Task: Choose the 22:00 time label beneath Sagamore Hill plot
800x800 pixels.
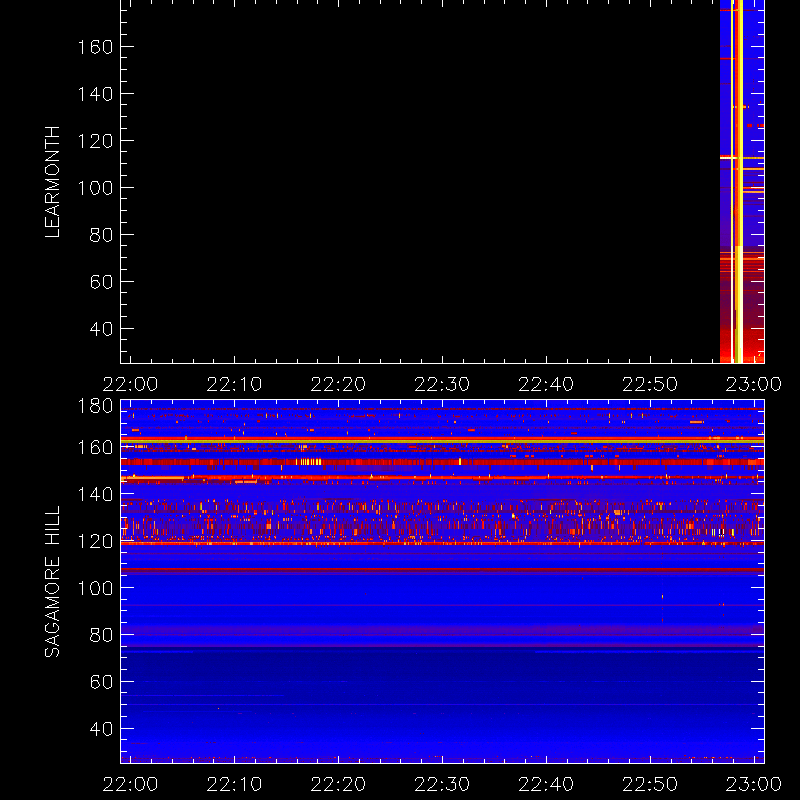Action: coord(130,784)
